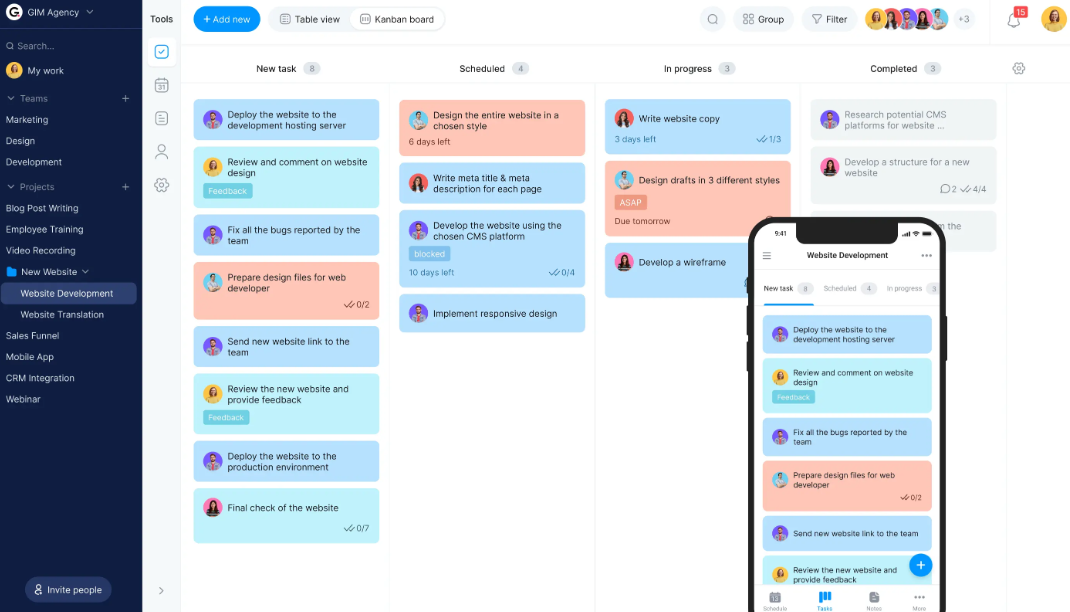Select In progress tab on phone
Screen dimensions: 1070x612
[911, 289]
